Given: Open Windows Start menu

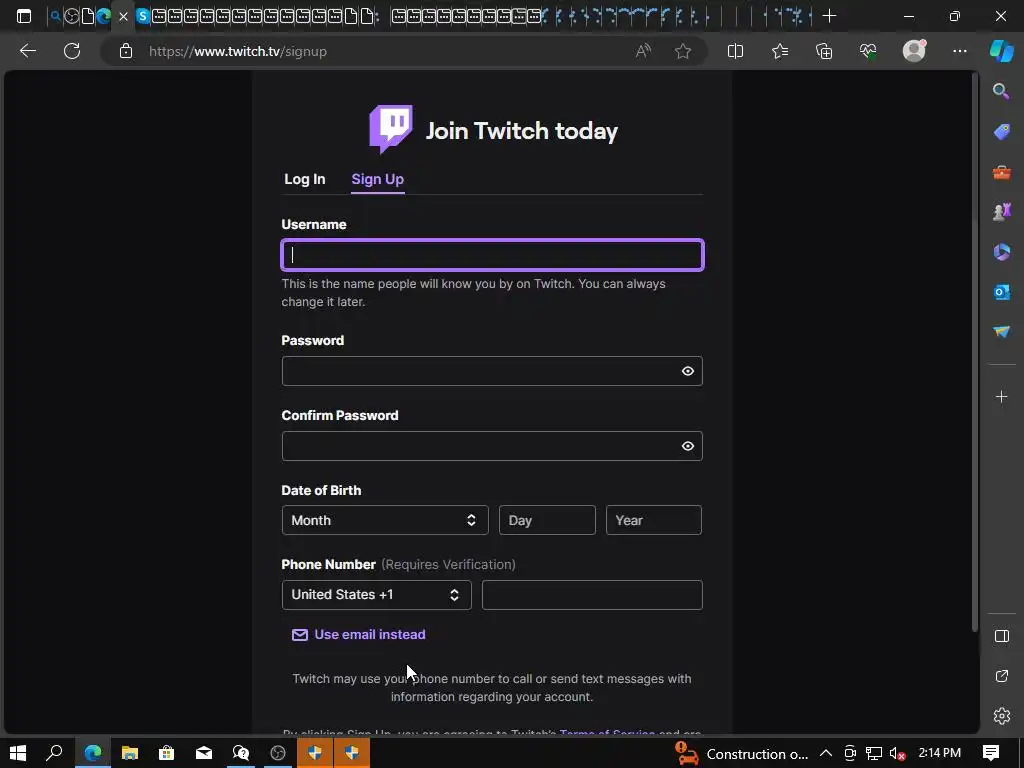Looking at the screenshot, I should (x=18, y=753).
